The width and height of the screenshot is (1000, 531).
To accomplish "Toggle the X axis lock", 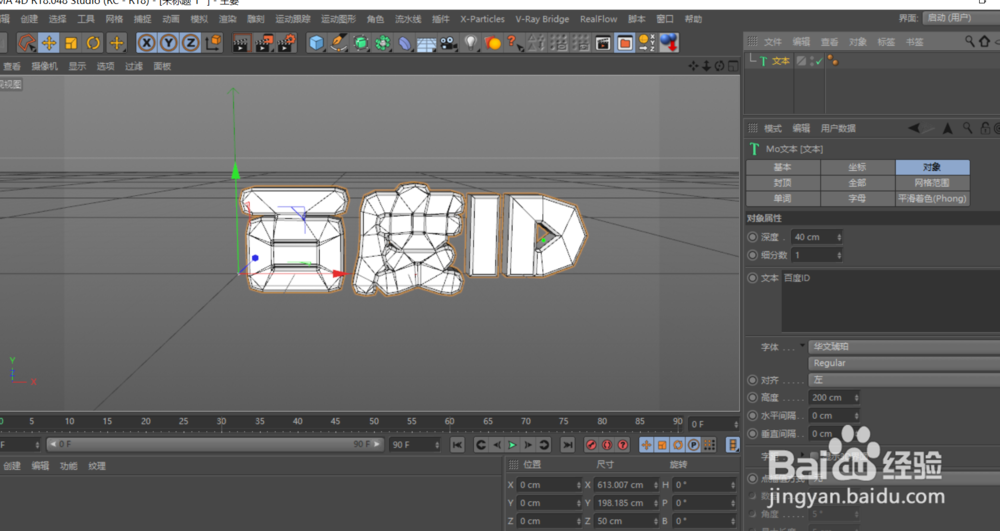I will coord(147,43).
